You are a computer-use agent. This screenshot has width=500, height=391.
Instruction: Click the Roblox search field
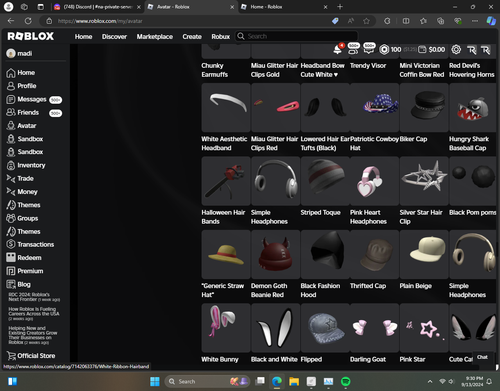[x=297, y=36]
